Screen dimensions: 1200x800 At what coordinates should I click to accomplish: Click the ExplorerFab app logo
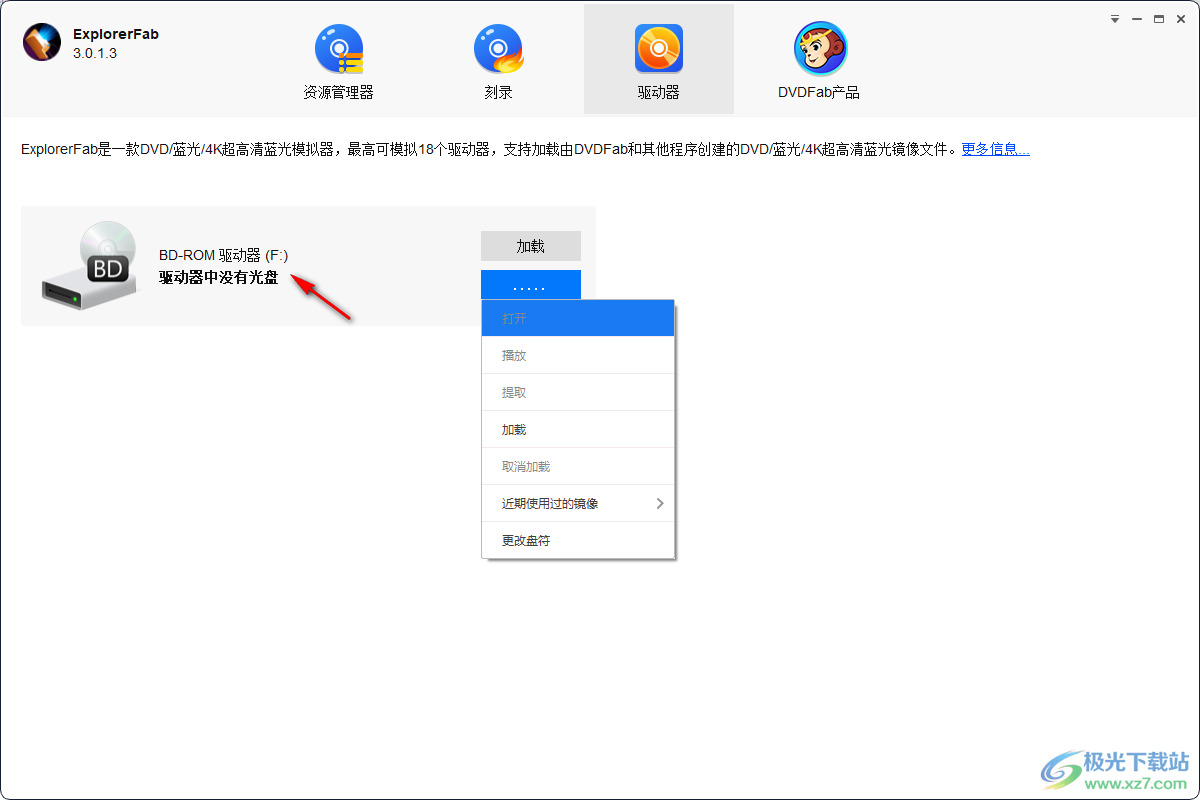click(x=42, y=42)
